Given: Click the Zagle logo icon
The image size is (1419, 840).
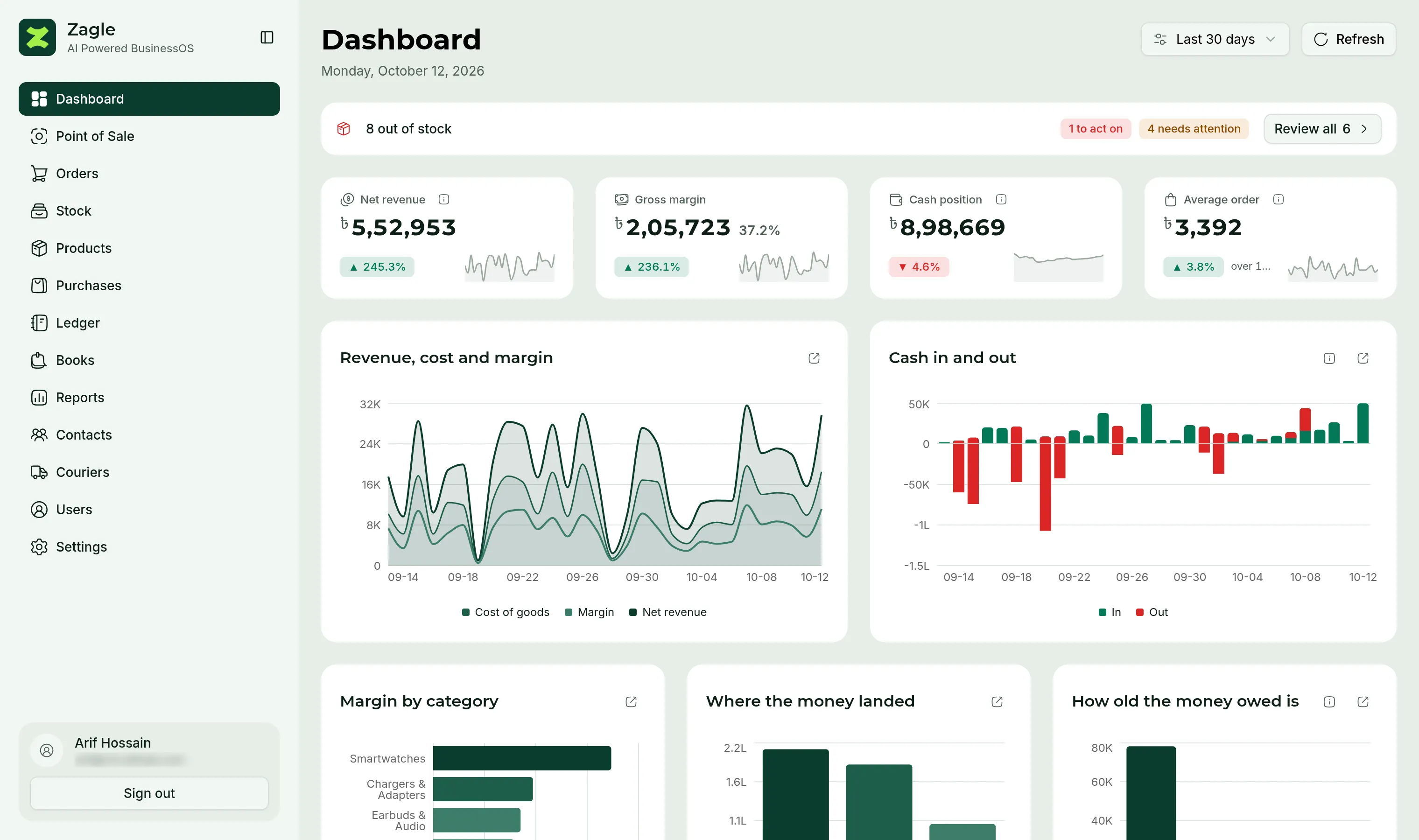Looking at the screenshot, I should pyautogui.click(x=37, y=37).
